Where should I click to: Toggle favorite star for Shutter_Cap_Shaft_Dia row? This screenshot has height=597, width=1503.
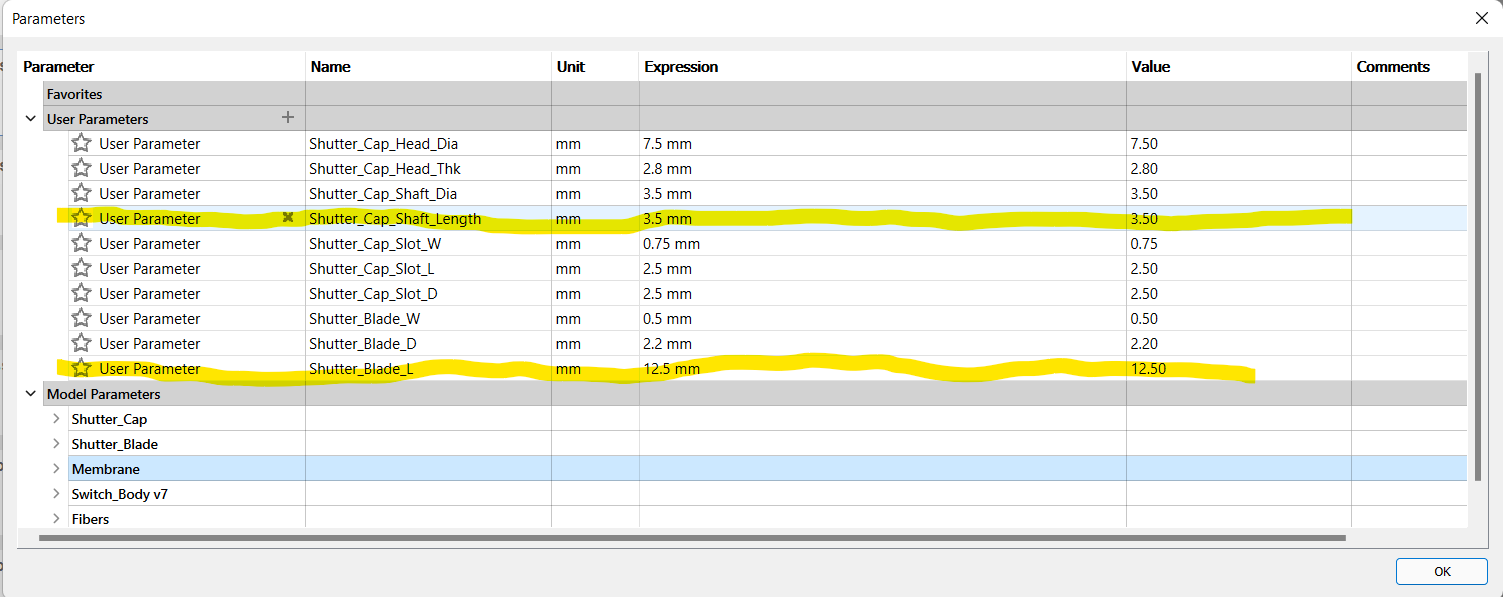tap(81, 193)
